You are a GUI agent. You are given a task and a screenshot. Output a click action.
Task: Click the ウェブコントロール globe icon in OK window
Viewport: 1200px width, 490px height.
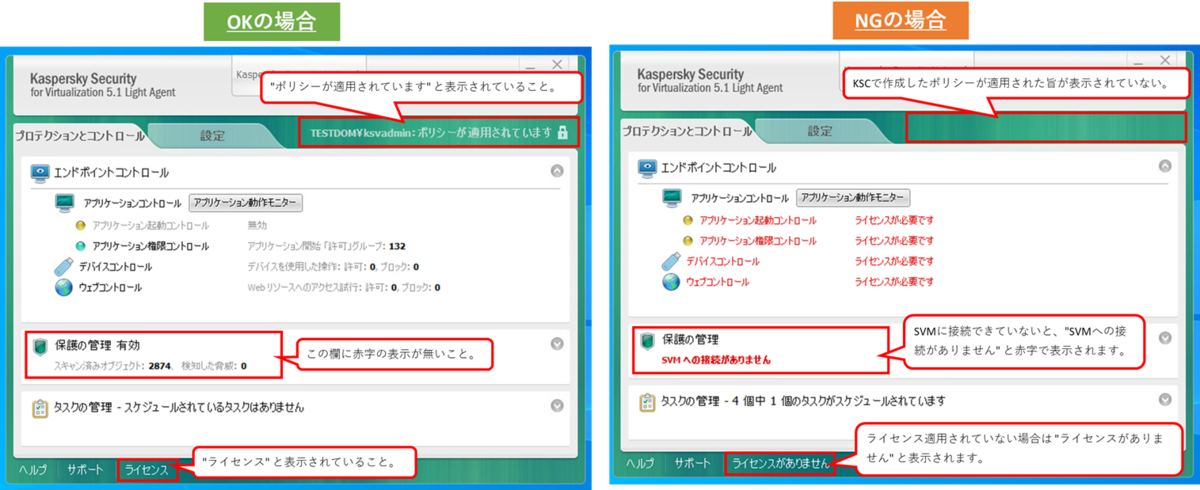coord(64,287)
